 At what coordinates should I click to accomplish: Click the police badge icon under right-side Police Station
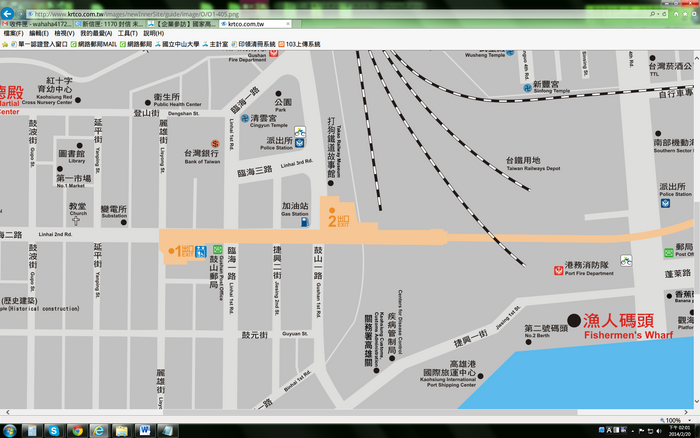[666, 203]
